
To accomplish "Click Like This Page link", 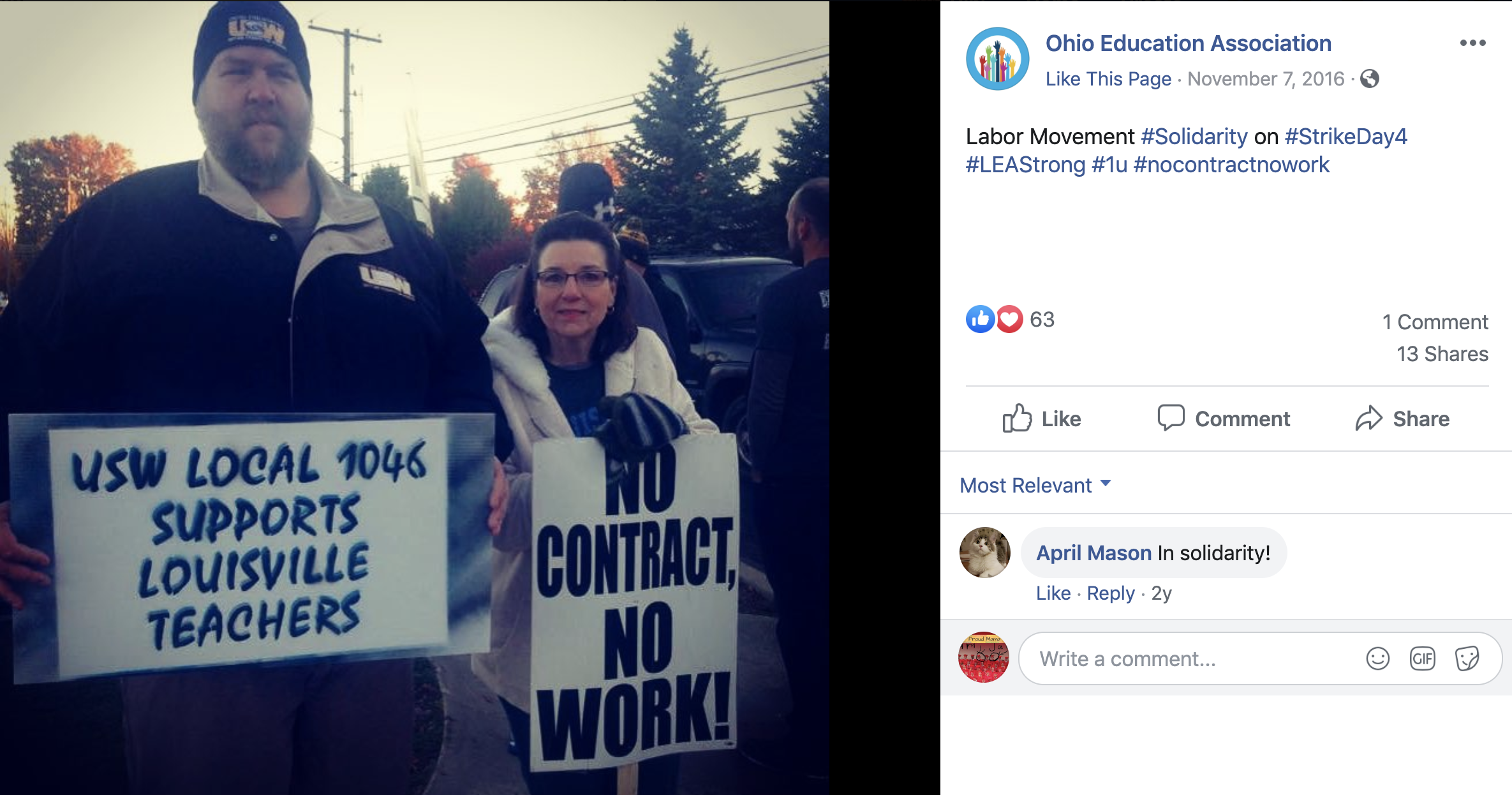I will click(x=1108, y=79).
